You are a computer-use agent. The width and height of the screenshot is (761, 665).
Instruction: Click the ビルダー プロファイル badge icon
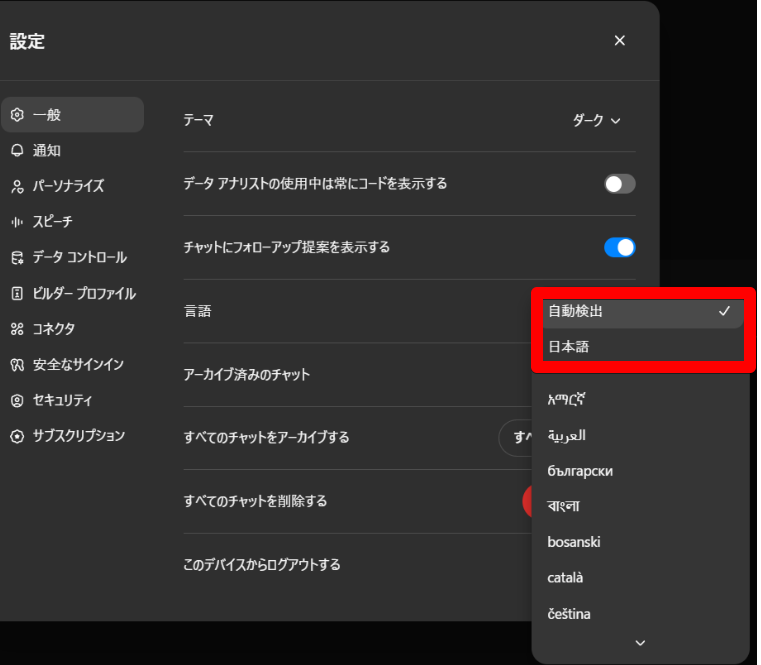(17, 293)
